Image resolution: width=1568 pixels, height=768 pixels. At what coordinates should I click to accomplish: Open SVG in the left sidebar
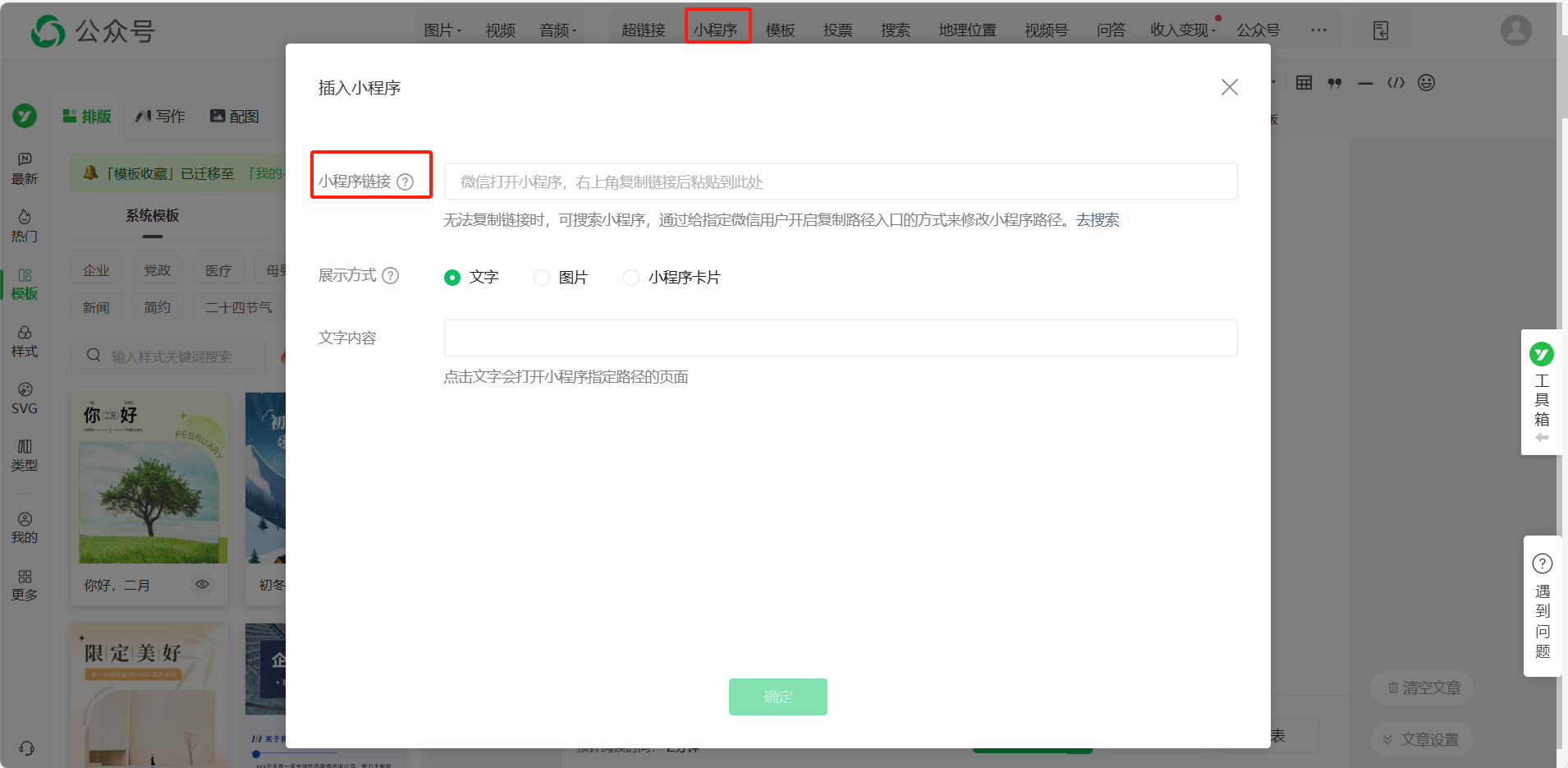pyautogui.click(x=25, y=398)
